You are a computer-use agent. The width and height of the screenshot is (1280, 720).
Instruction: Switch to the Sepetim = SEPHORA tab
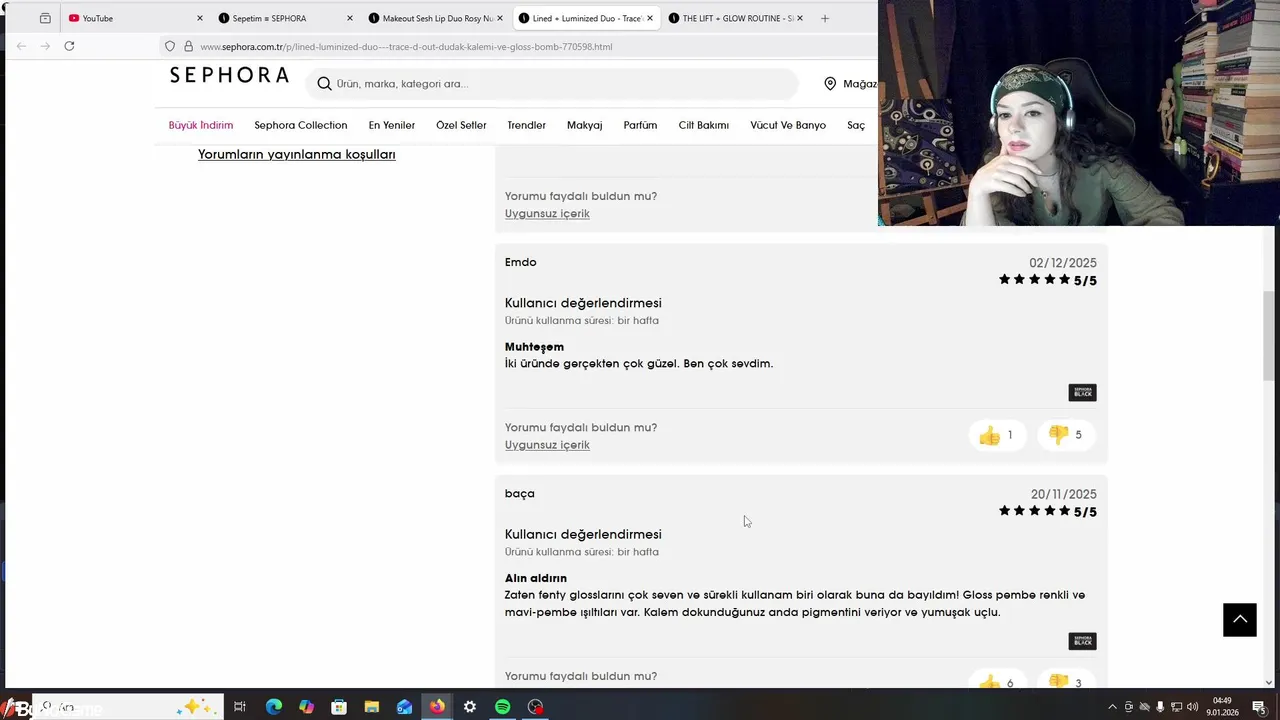coord(285,18)
